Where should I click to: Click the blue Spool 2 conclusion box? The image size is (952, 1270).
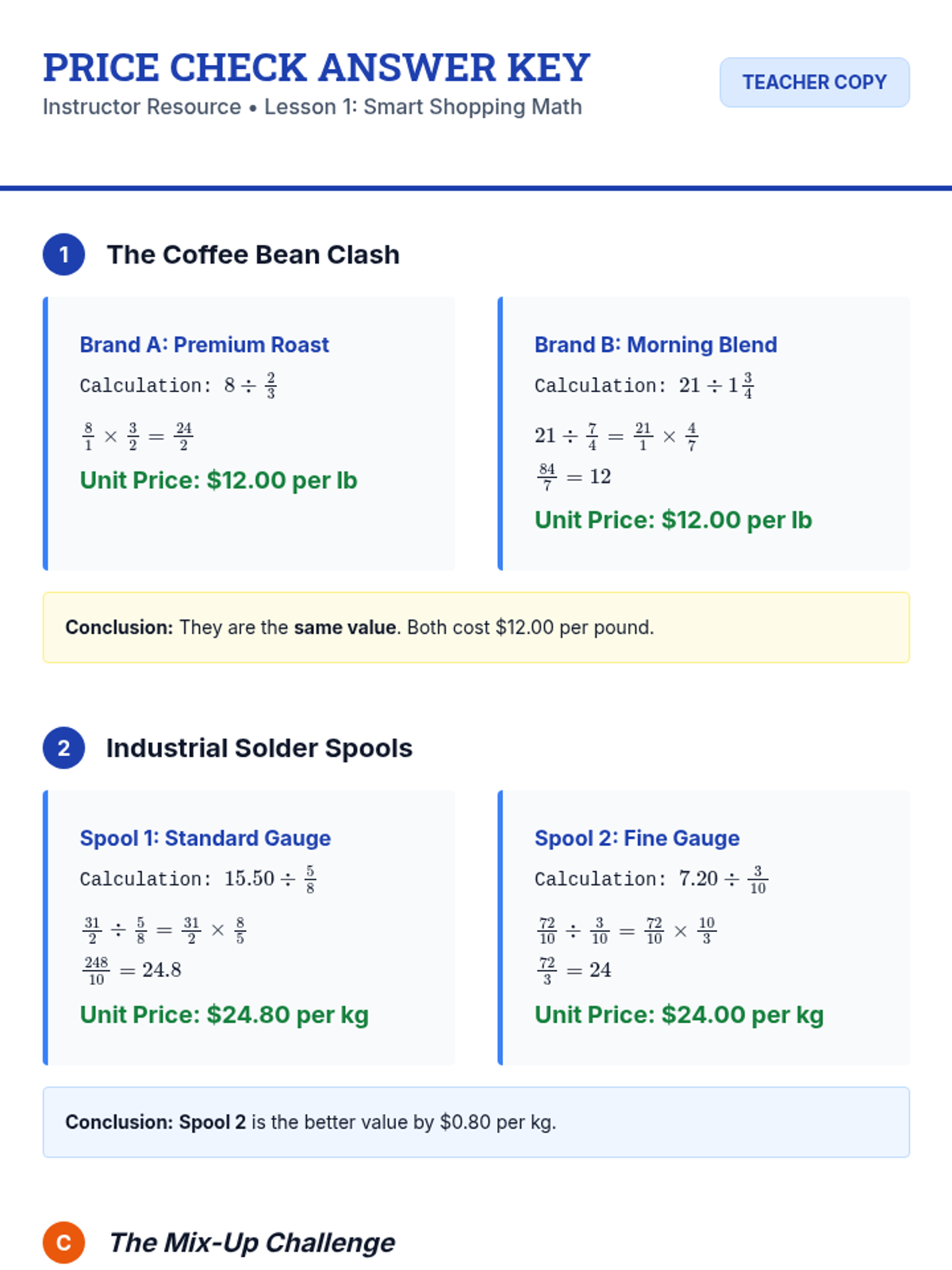476,1122
